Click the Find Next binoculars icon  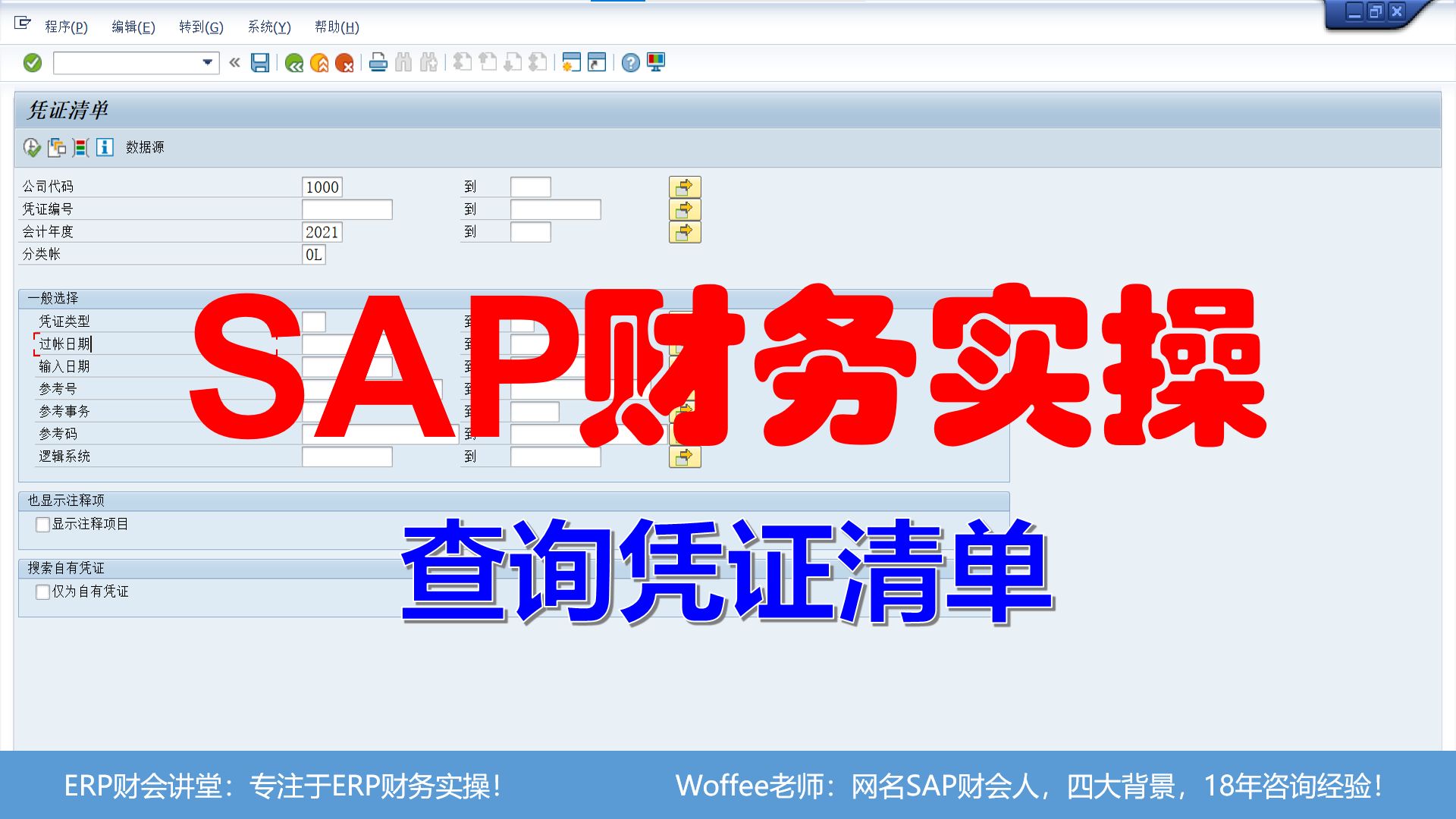[428, 63]
